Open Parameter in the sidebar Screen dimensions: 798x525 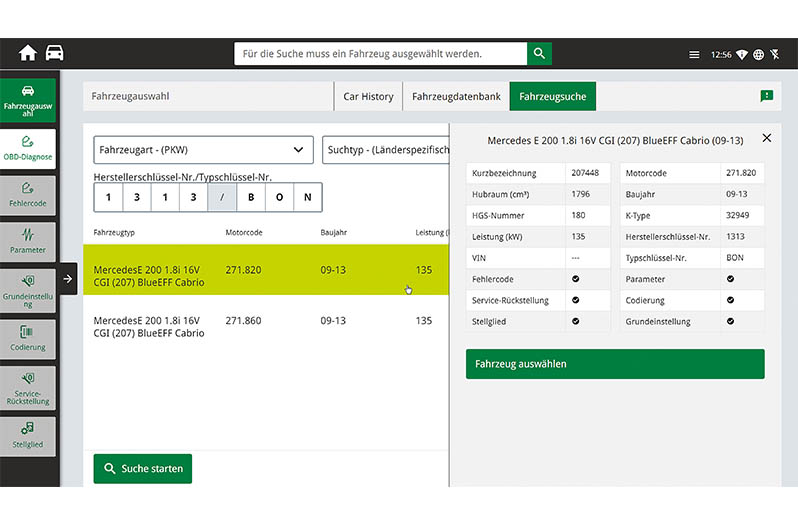[28, 241]
